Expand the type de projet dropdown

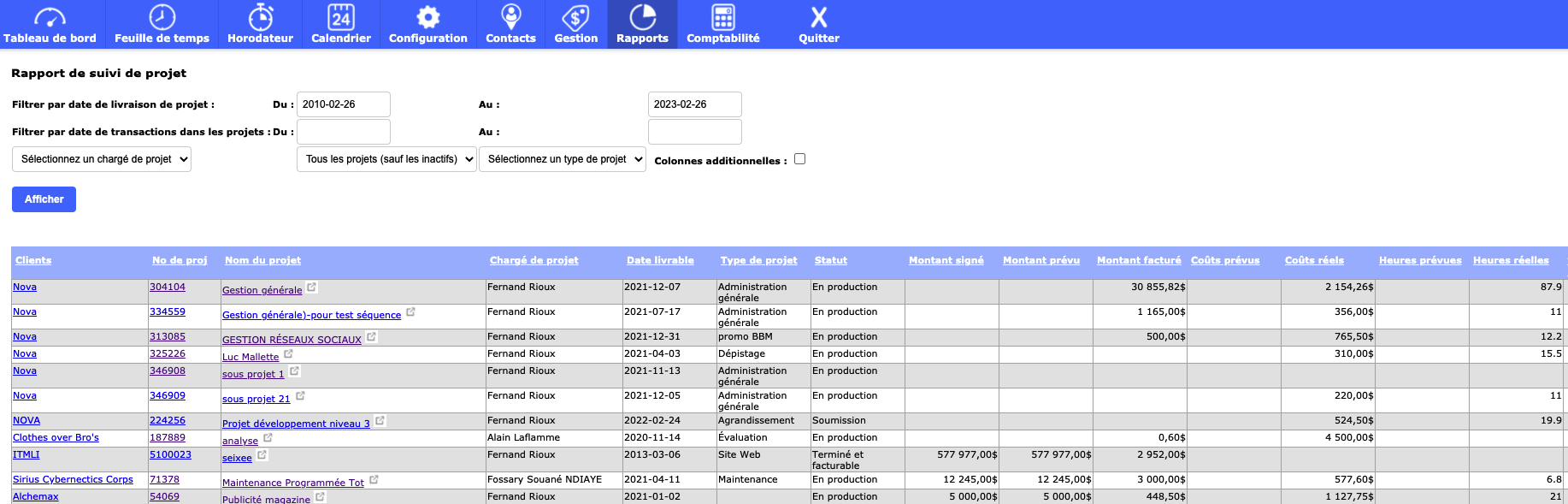click(x=562, y=159)
